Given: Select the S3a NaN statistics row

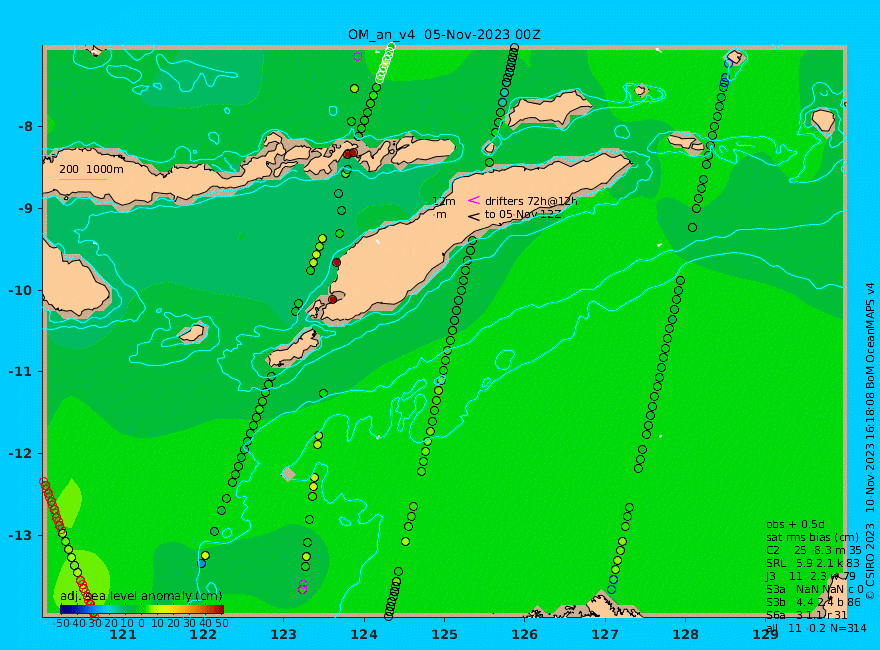Looking at the screenshot, I should coord(814,589).
